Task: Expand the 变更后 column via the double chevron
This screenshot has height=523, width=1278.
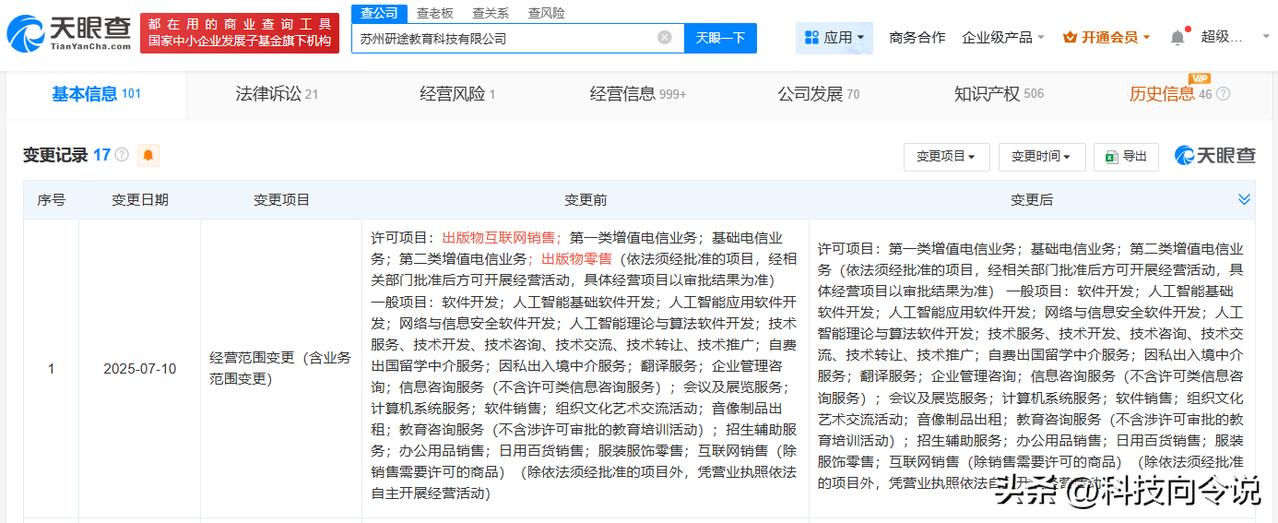Action: [x=1244, y=200]
